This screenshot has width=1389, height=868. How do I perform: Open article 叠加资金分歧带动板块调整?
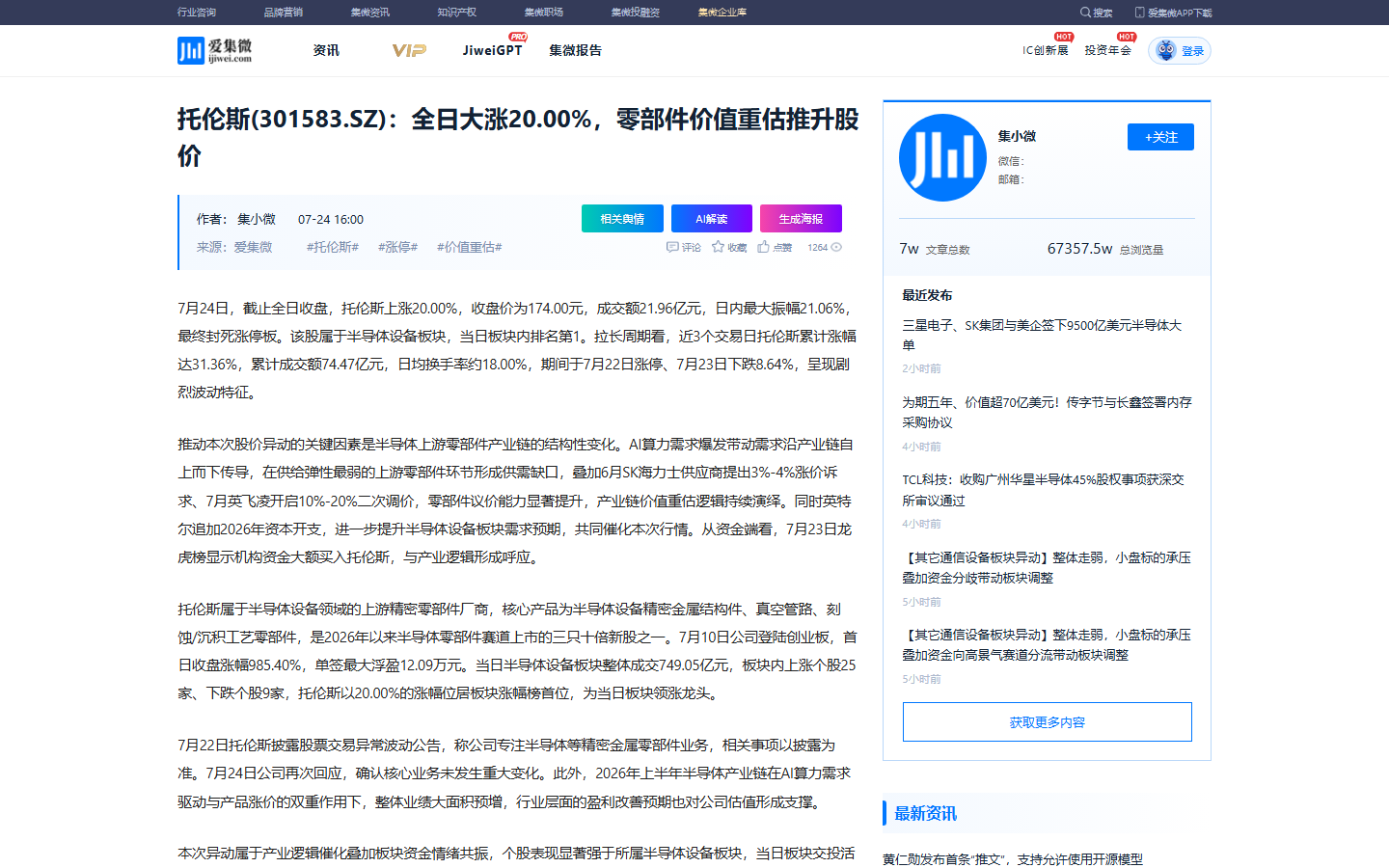coord(1047,567)
